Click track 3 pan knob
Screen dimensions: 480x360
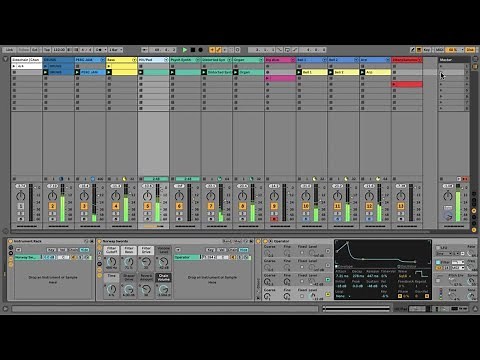tap(84, 196)
